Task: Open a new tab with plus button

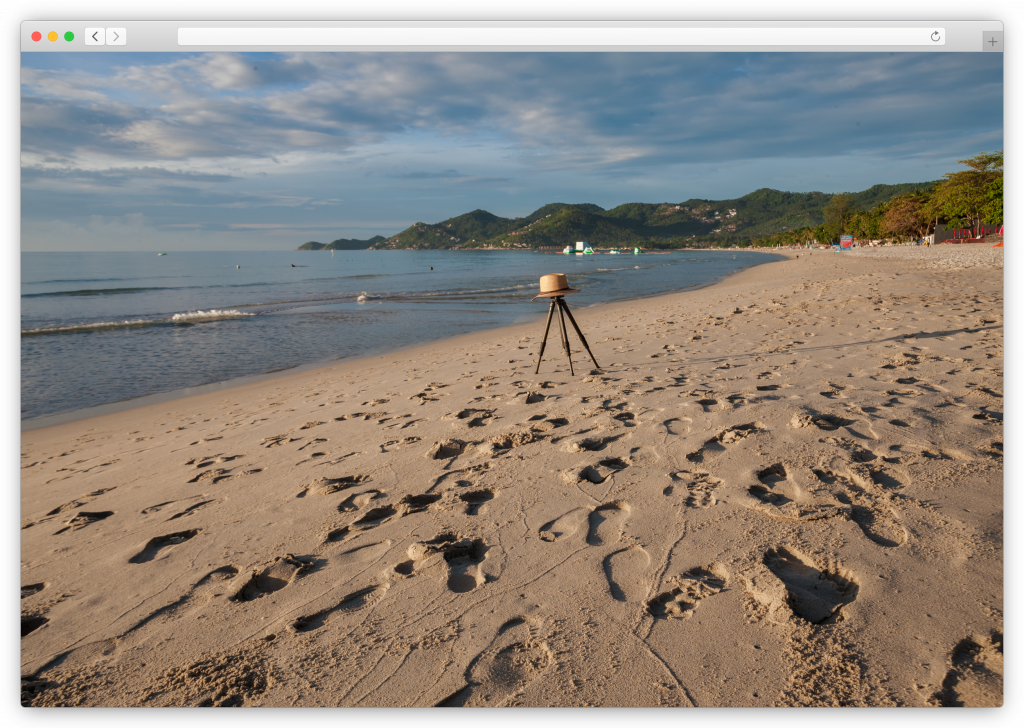Action: coord(992,41)
